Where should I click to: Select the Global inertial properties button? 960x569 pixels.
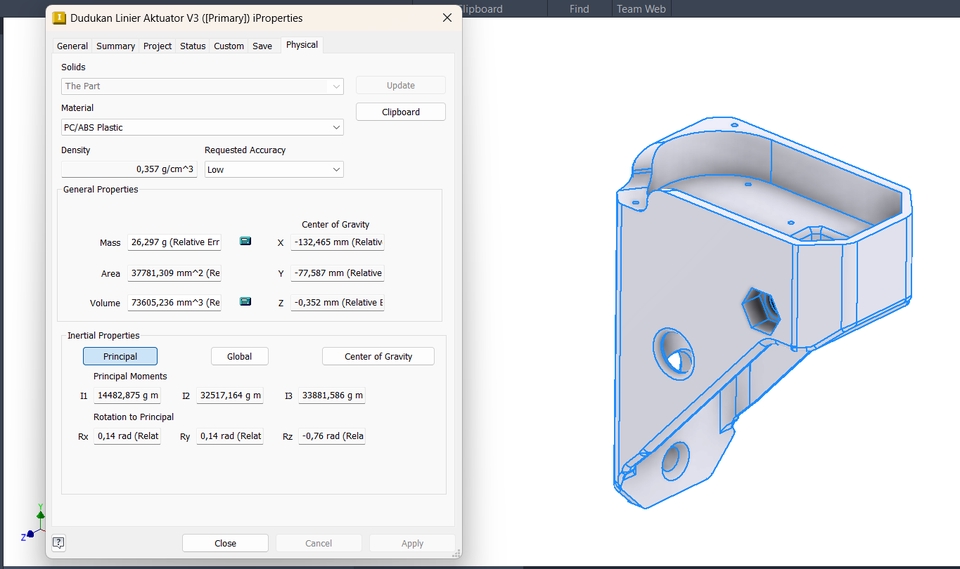click(x=239, y=356)
